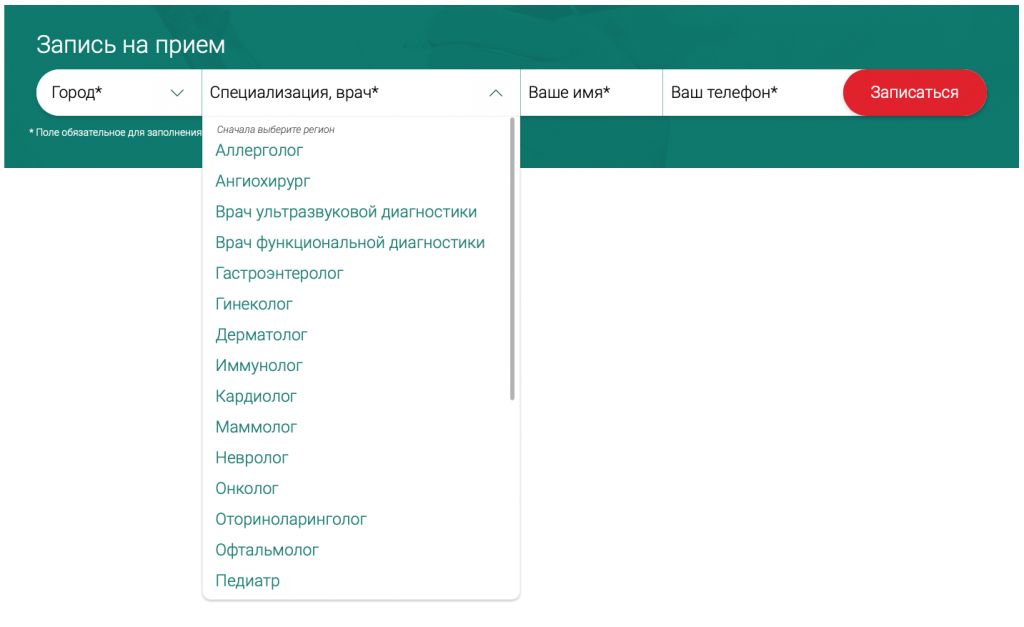The width and height of the screenshot is (1024, 627).
Task: Open the Город city selector
Action: pos(119,93)
